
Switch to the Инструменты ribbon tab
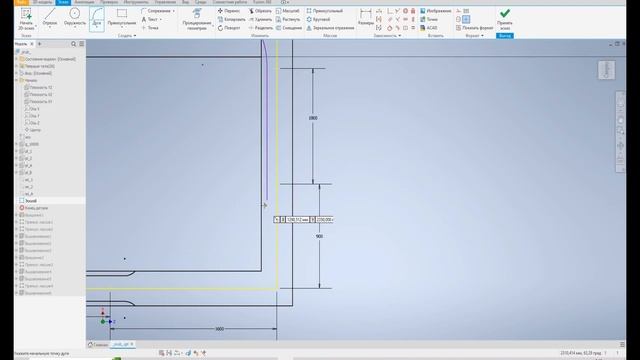(136, 2)
